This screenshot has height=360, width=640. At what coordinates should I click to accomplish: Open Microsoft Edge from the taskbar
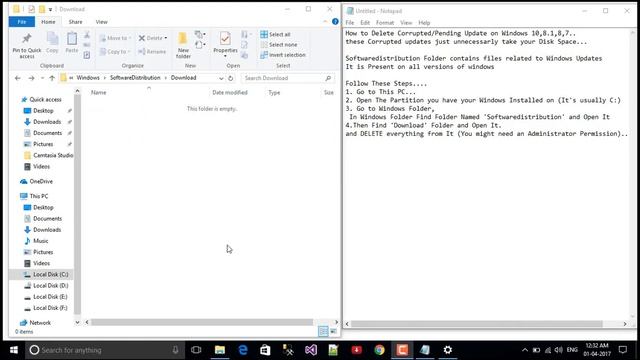point(243,350)
